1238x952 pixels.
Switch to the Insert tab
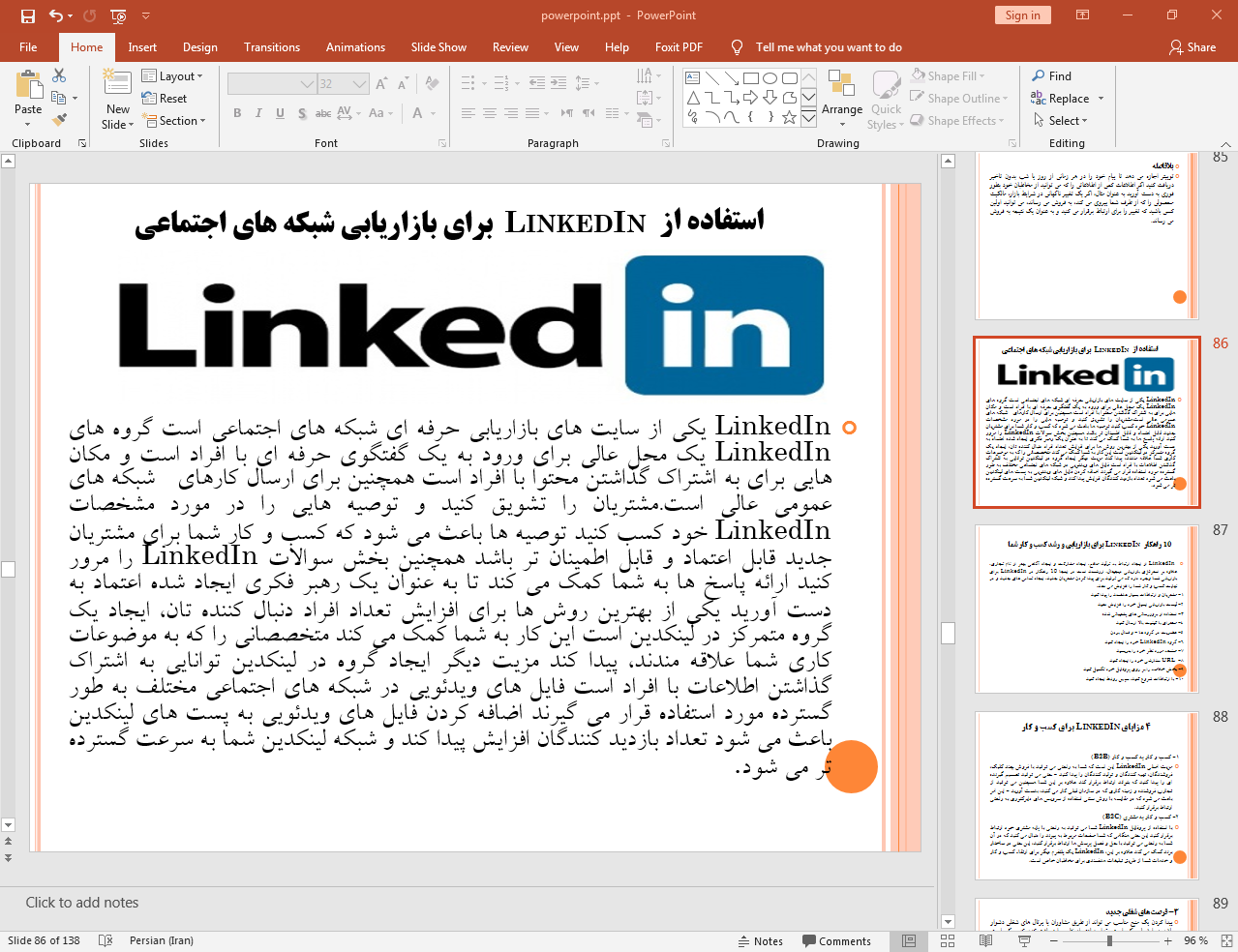pos(142,46)
